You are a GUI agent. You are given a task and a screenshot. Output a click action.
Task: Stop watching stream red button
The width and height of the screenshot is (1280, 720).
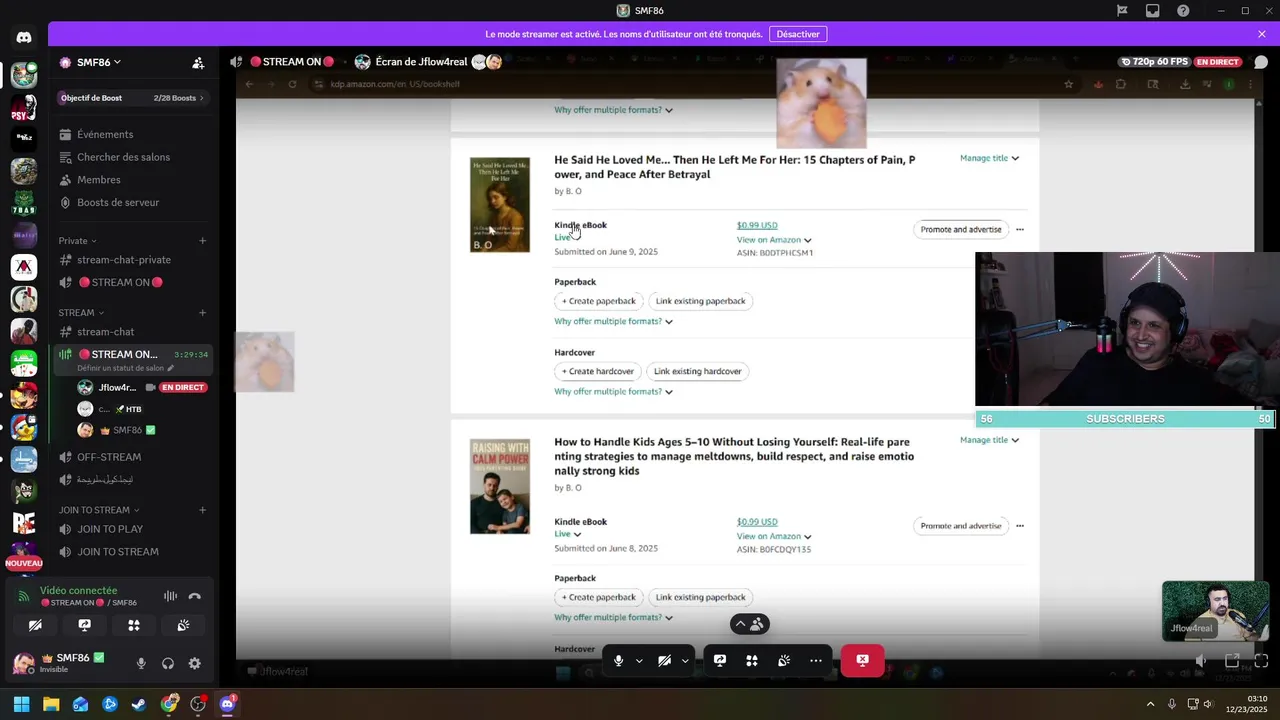pyautogui.click(x=862, y=660)
